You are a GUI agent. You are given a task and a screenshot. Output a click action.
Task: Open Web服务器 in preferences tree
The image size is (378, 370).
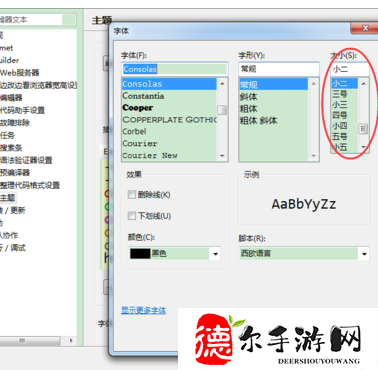[x=20, y=73]
